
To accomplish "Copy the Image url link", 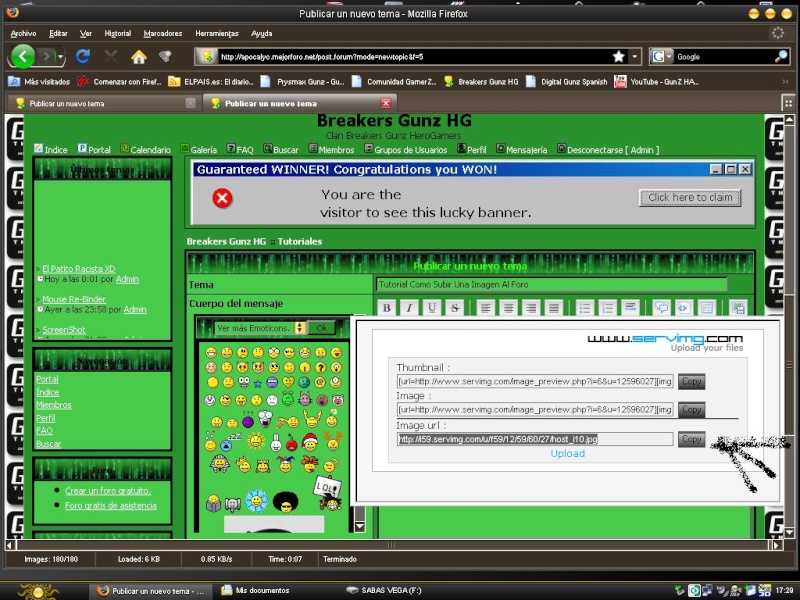I will (691, 439).
